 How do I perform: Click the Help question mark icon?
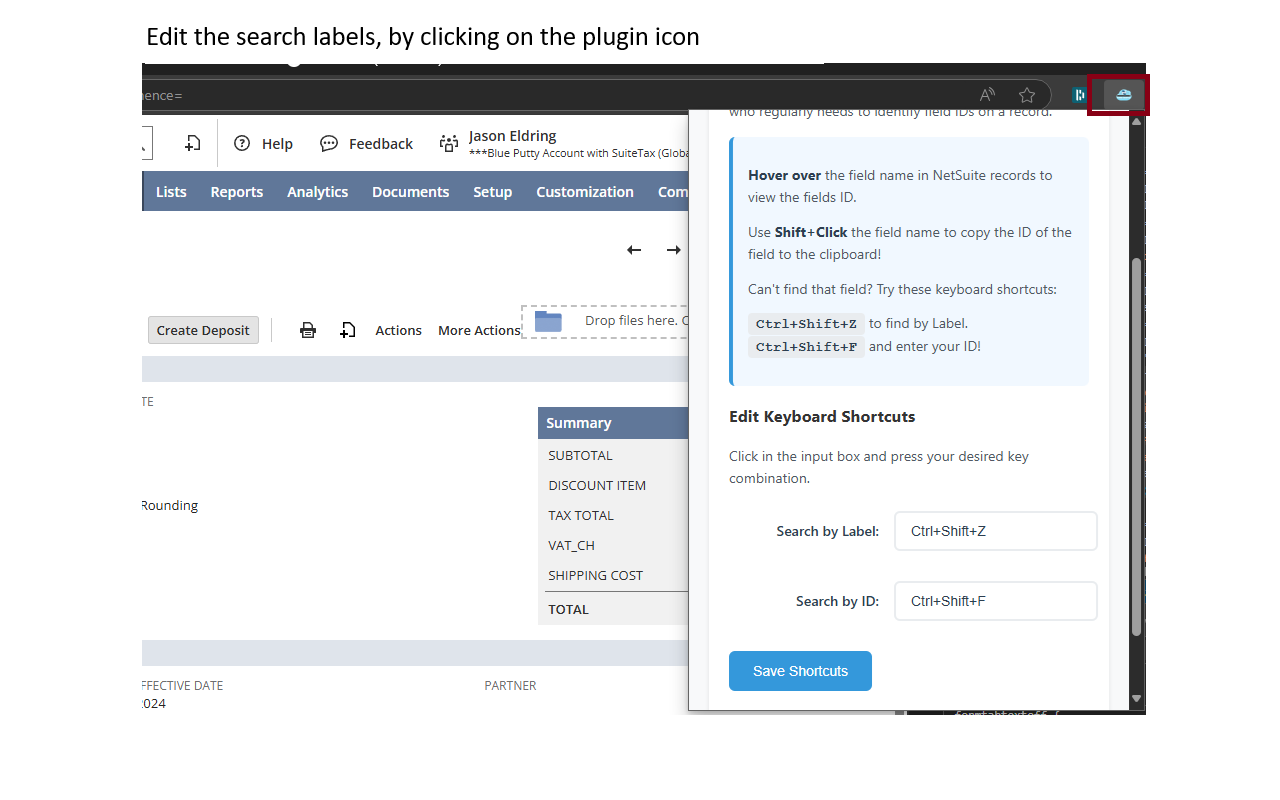(x=242, y=143)
